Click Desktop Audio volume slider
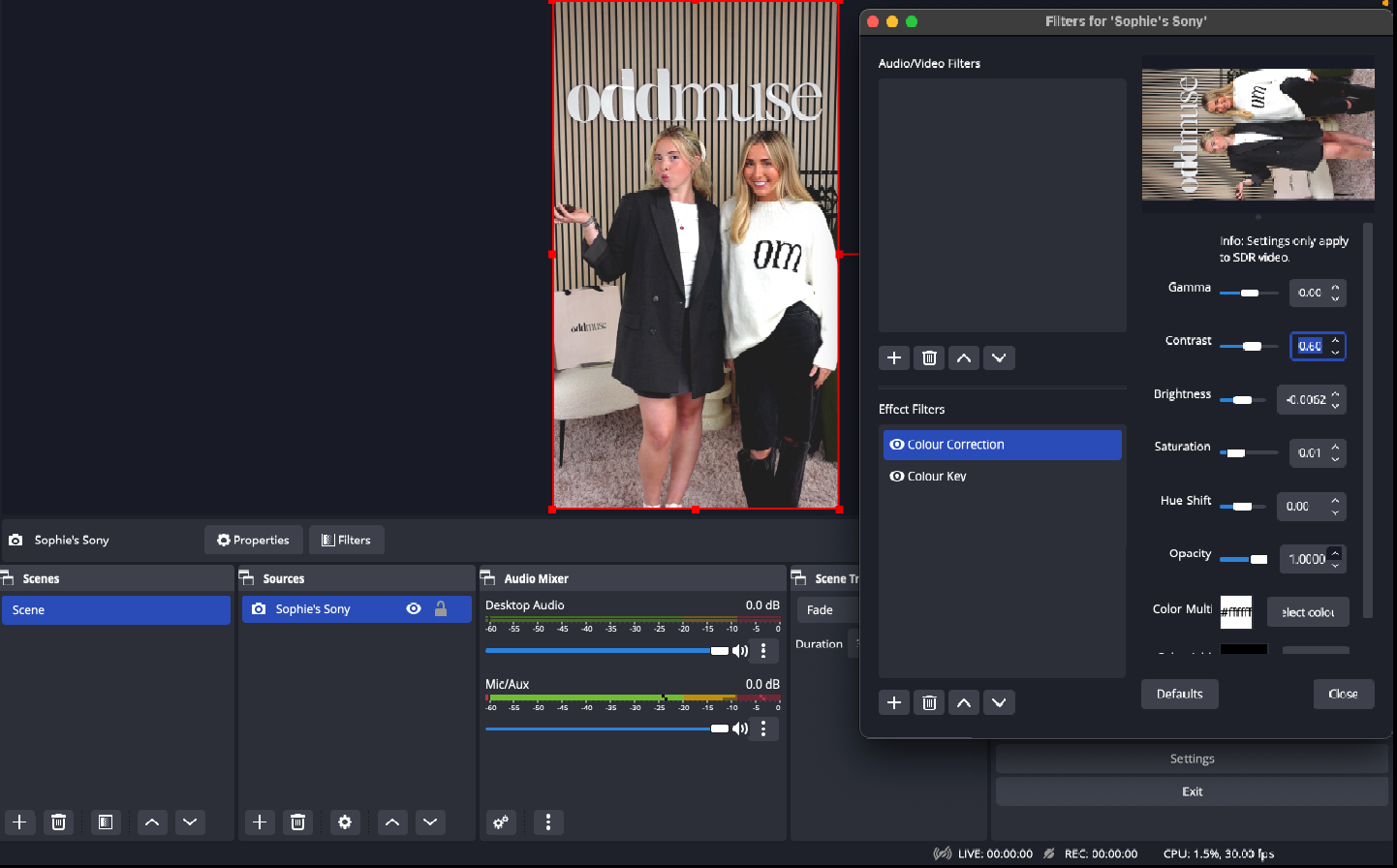 [x=607, y=651]
